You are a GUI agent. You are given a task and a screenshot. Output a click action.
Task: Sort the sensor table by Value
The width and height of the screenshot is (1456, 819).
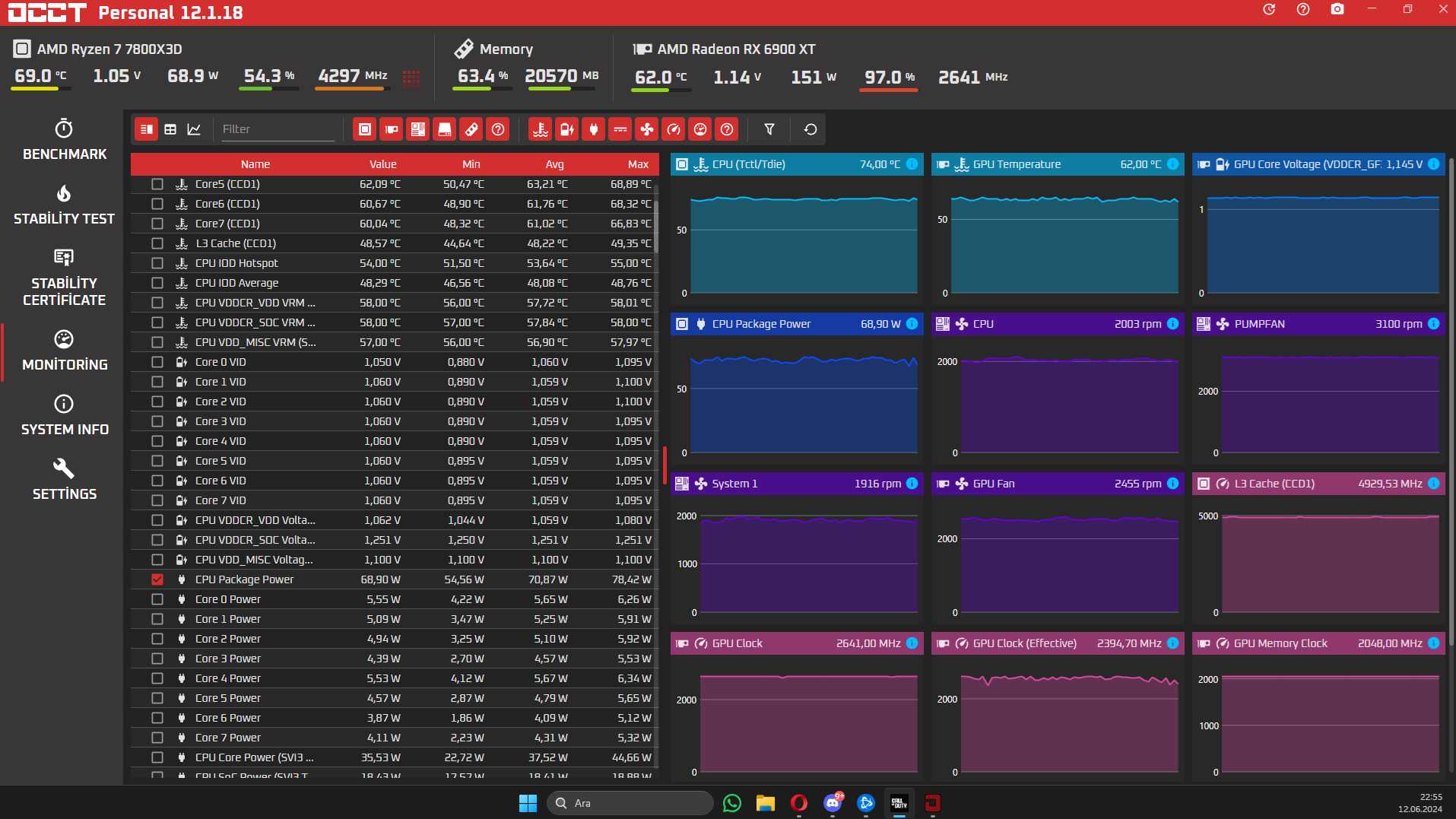[383, 164]
